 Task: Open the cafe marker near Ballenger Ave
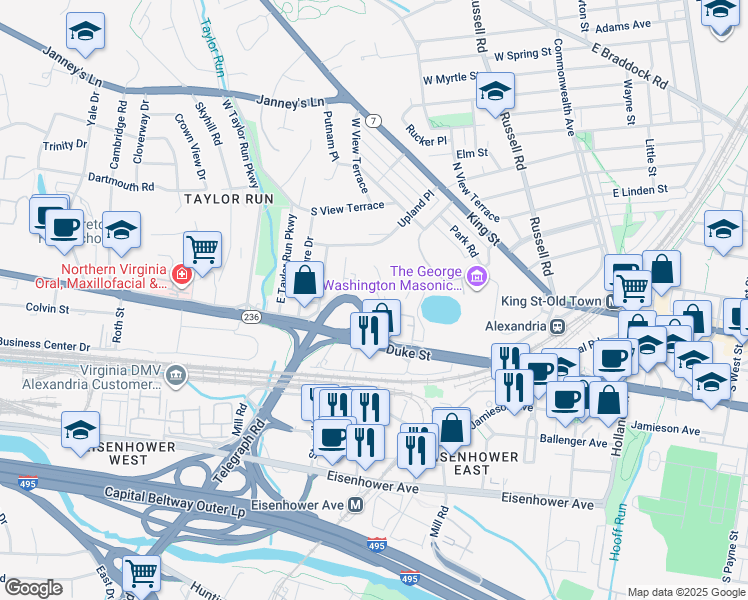point(565,403)
